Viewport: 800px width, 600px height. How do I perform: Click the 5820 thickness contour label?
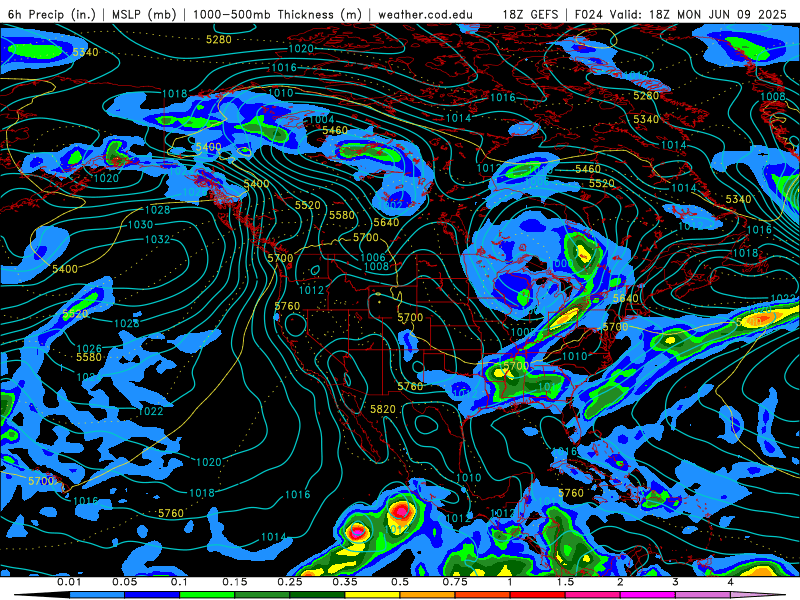(383, 409)
